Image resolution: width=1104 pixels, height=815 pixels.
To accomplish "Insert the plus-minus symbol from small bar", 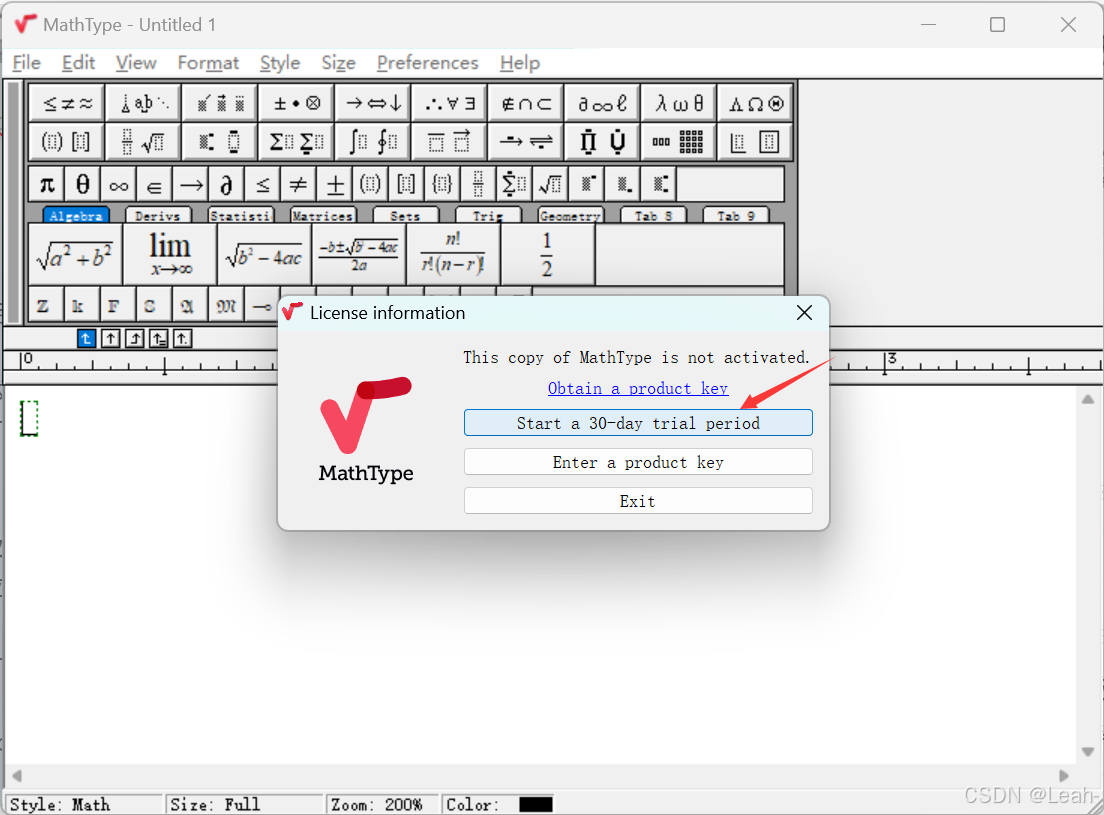I will [x=334, y=184].
